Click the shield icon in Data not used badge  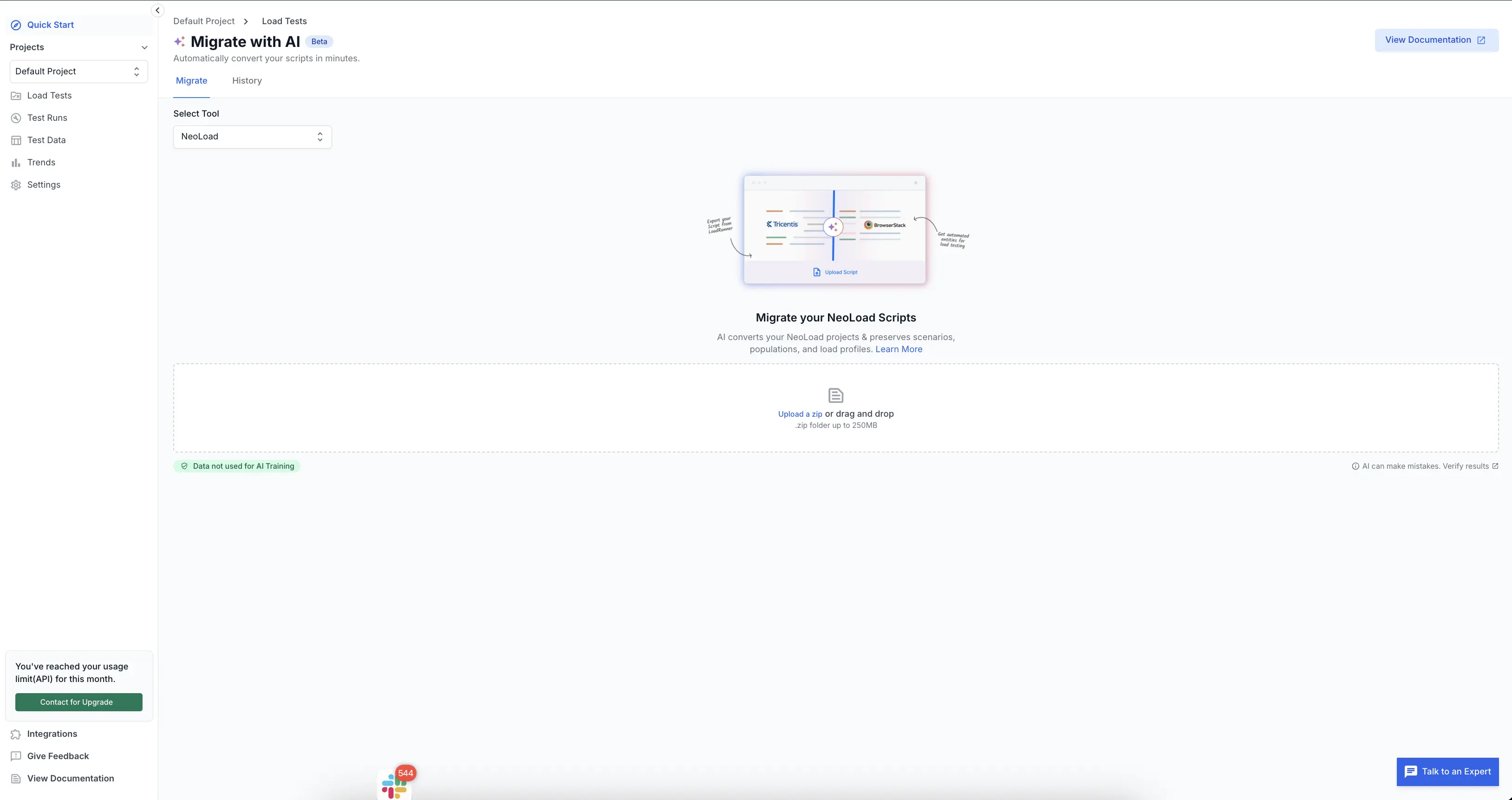click(x=184, y=466)
